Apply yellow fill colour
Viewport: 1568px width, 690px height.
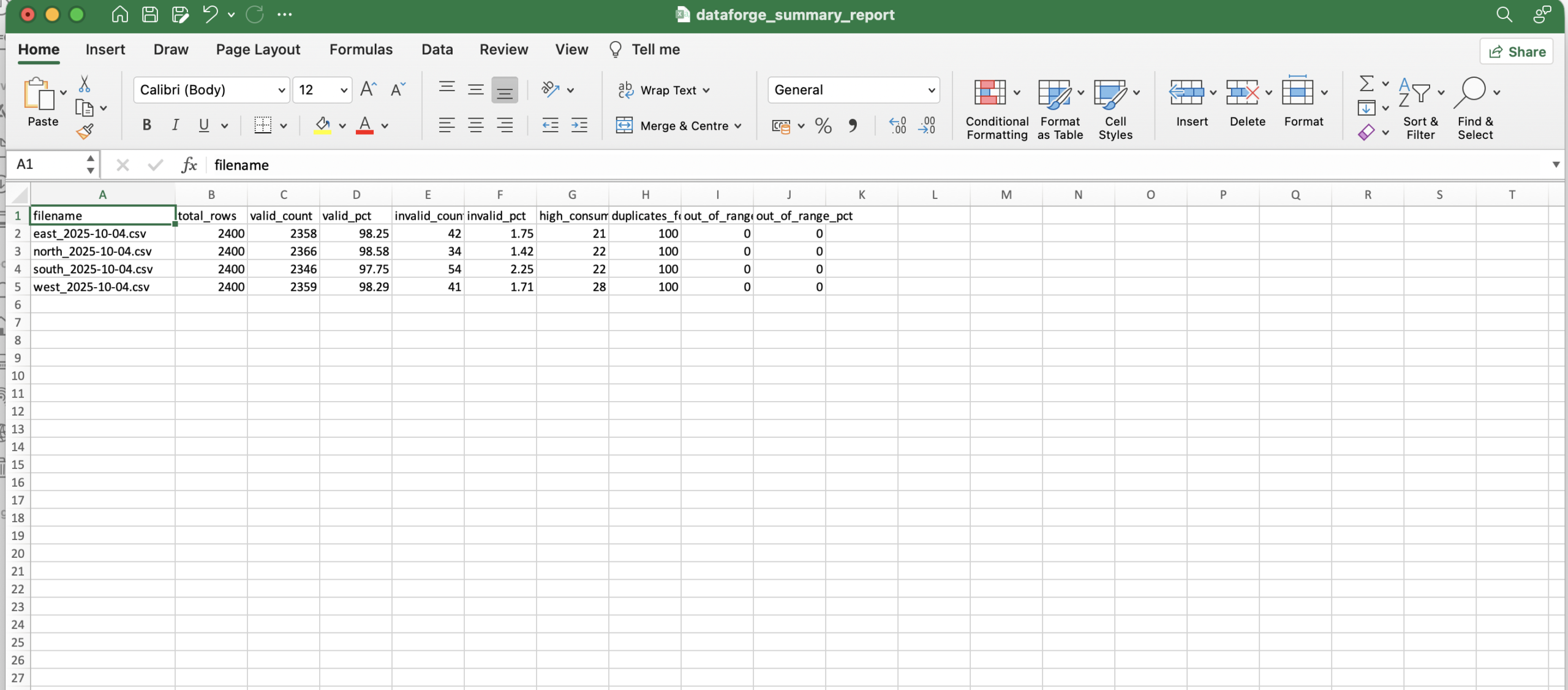pyautogui.click(x=323, y=126)
